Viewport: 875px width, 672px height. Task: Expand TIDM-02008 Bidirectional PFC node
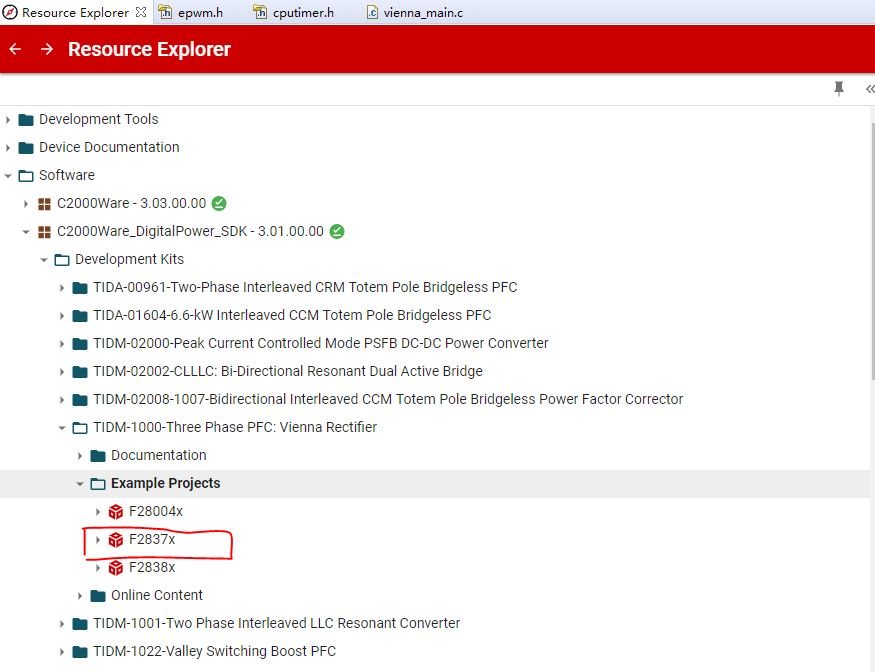point(61,400)
